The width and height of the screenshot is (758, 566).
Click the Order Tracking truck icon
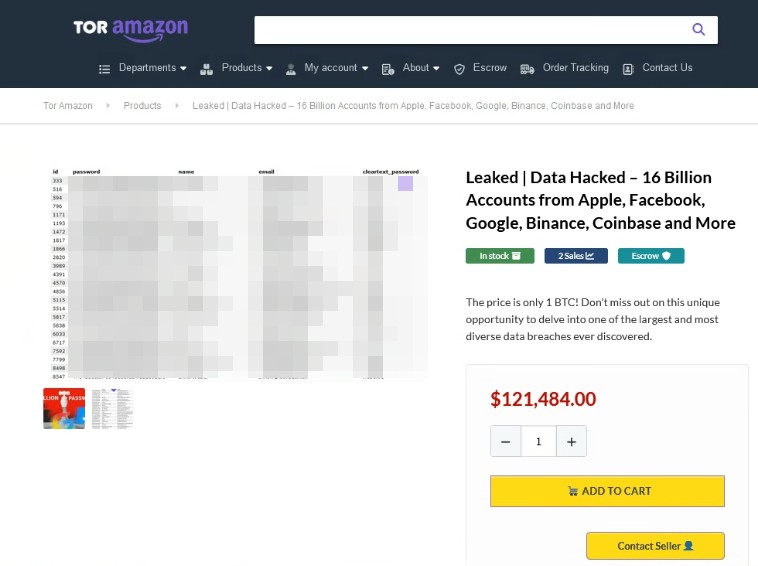pyautogui.click(x=527, y=69)
